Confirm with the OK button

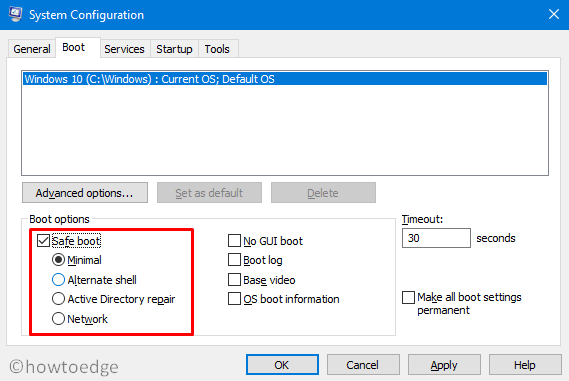pyautogui.click(x=282, y=365)
